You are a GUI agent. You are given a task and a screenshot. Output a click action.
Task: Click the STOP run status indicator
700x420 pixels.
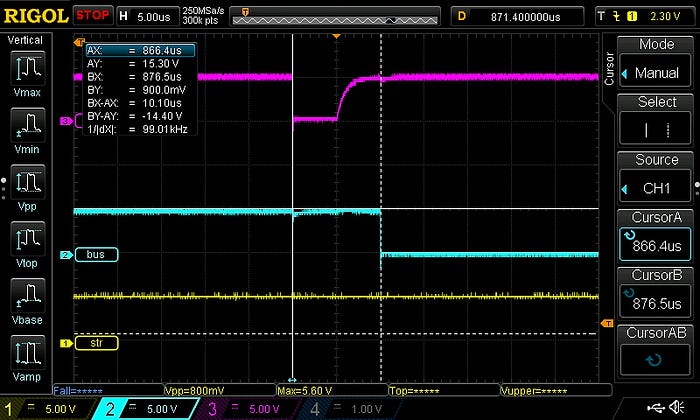[x=92, y=16]
